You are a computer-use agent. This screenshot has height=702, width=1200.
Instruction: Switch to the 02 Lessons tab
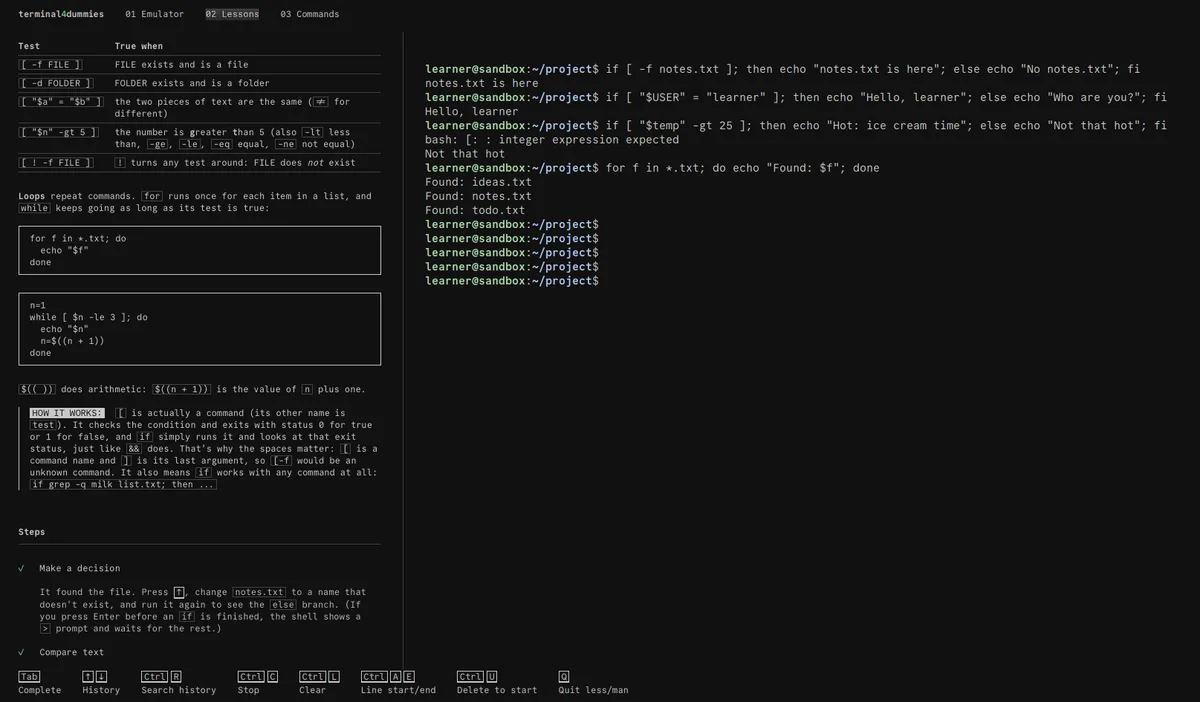pos(232,14)
